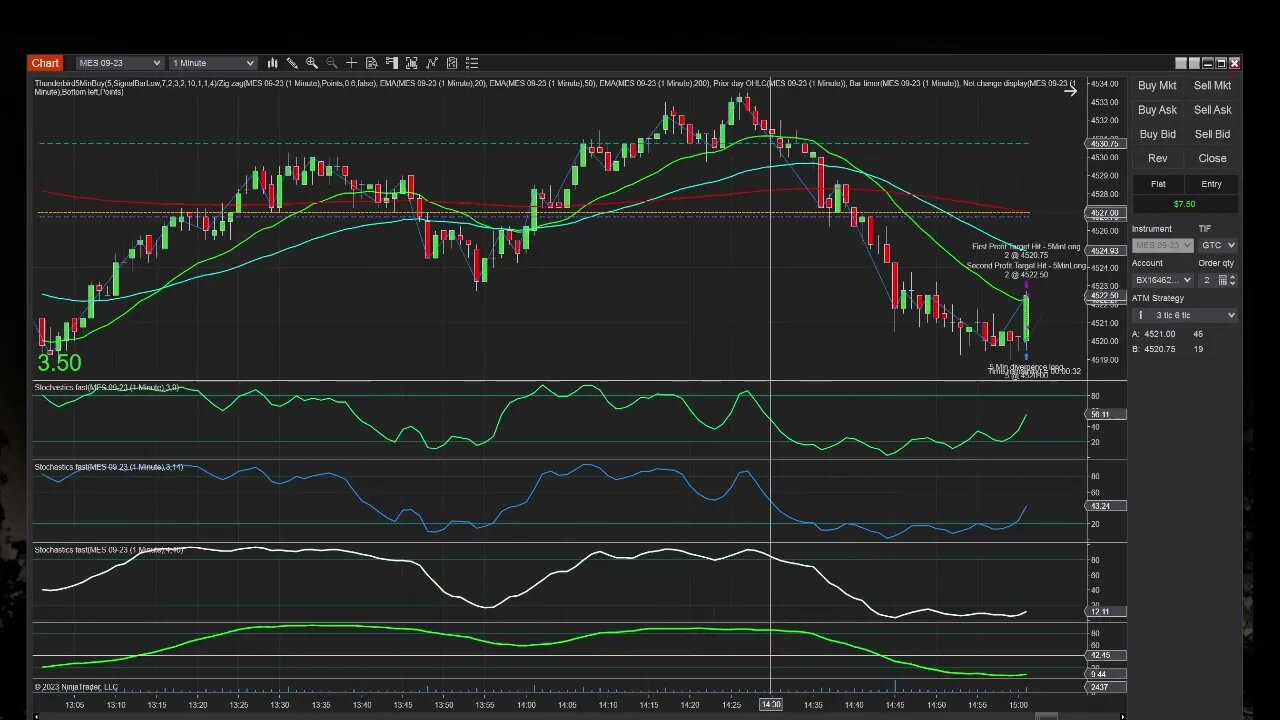This screenshot has width=1280, height=720.
Task: Click the $7.50 PnL display
Action: pos(1184,204)
